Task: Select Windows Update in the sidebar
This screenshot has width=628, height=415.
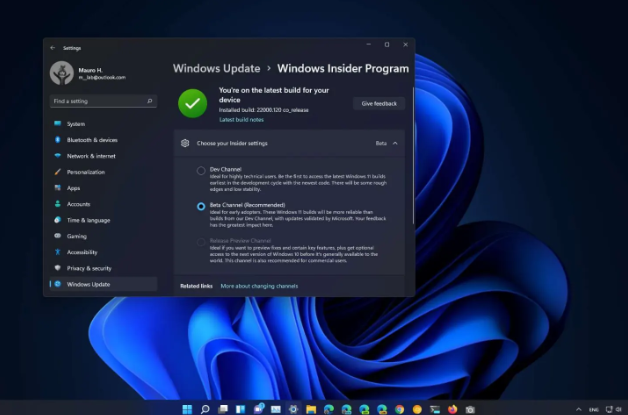Action: [103, 284]
